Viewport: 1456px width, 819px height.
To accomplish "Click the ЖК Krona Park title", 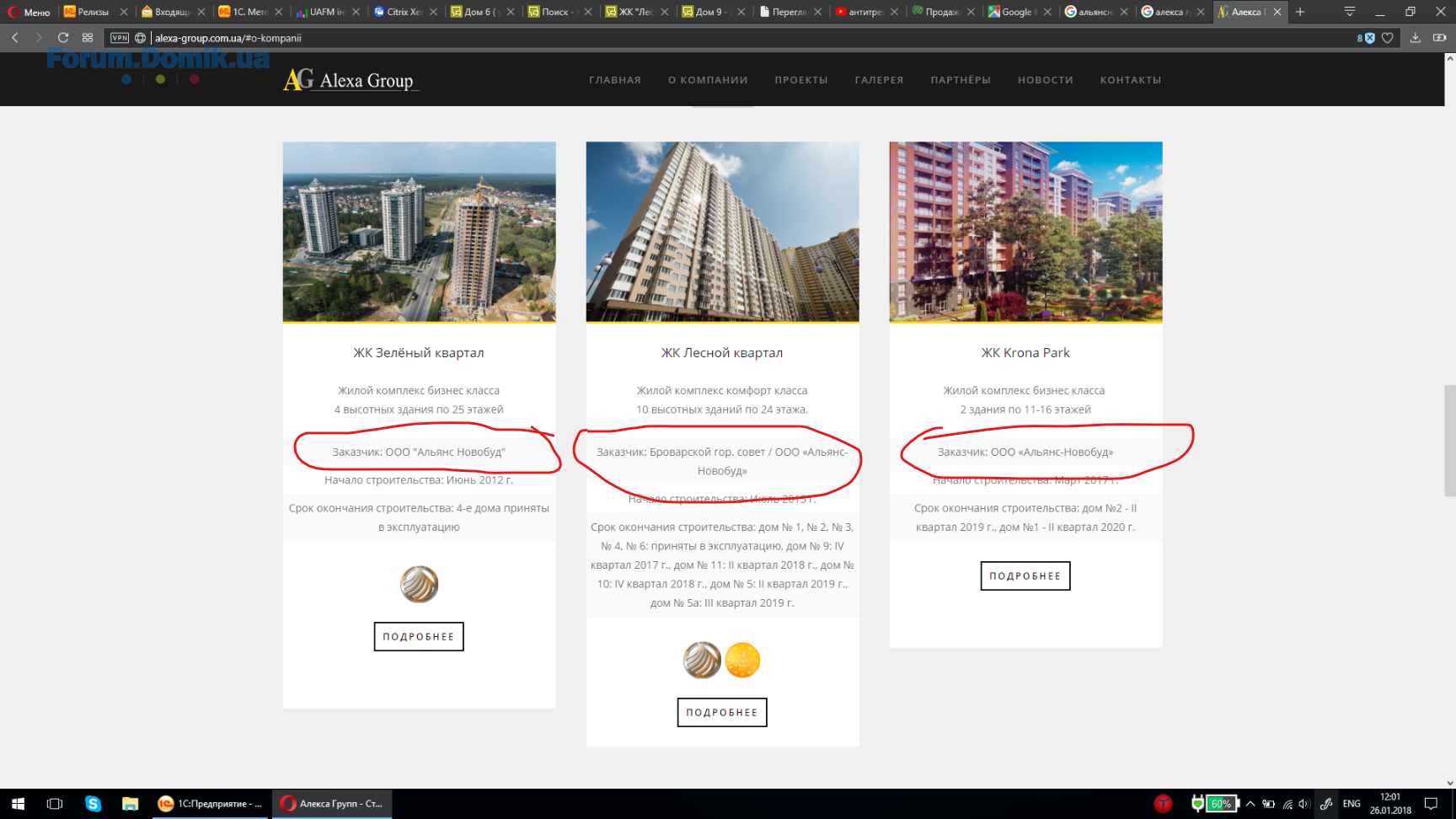I will click(x=1025, y=352).
